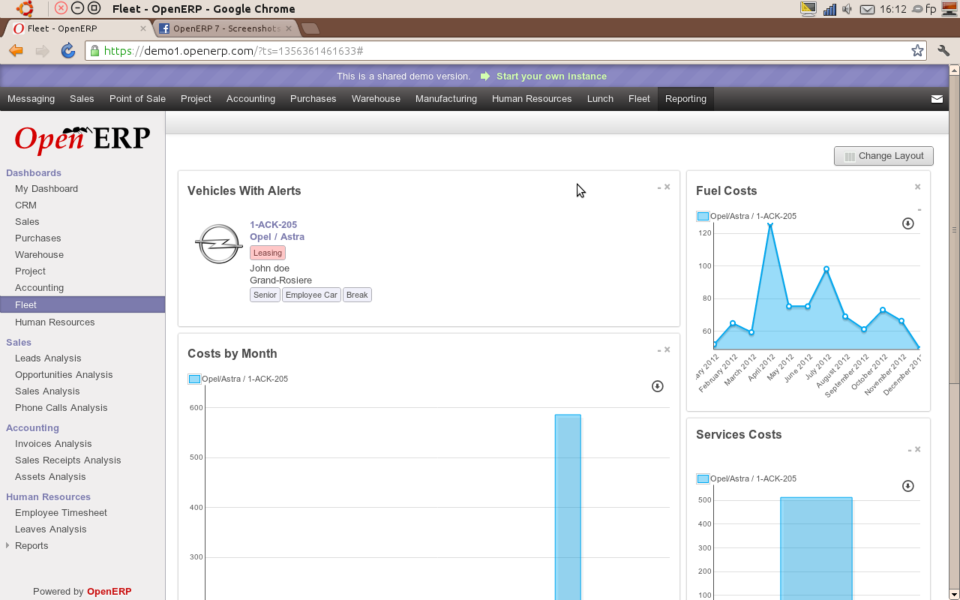Viewport: 960px width, 600px height.
Task: Expand the Reports section in the sidebar
Action: coord(7,546)
